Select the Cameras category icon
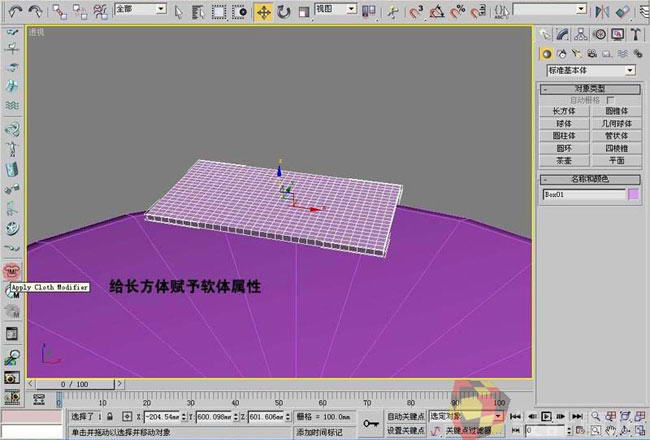Image resolution: width=650 pixels, height=440 pixels. pyautogui.click(x=592, y=54)
